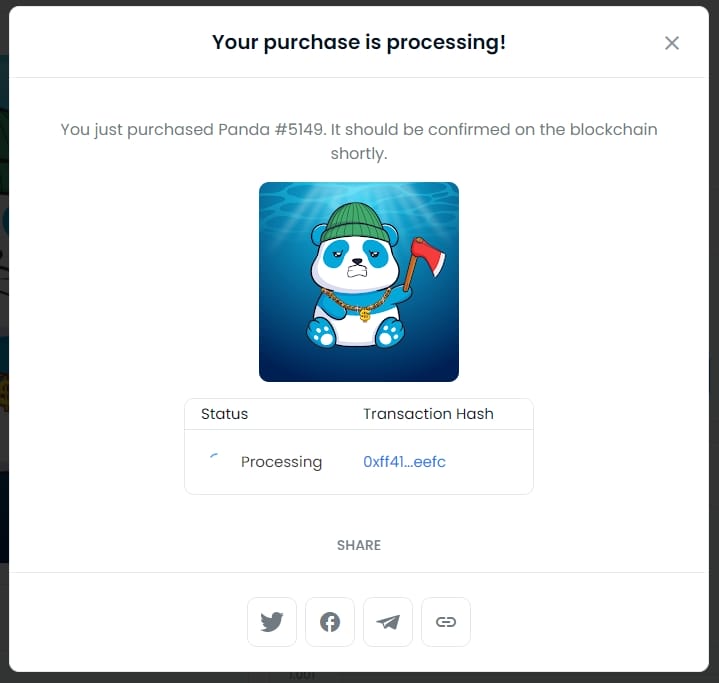Share the purchase on Twitter
This screenshot has height=683, width=719.
(x=272, y=622)
